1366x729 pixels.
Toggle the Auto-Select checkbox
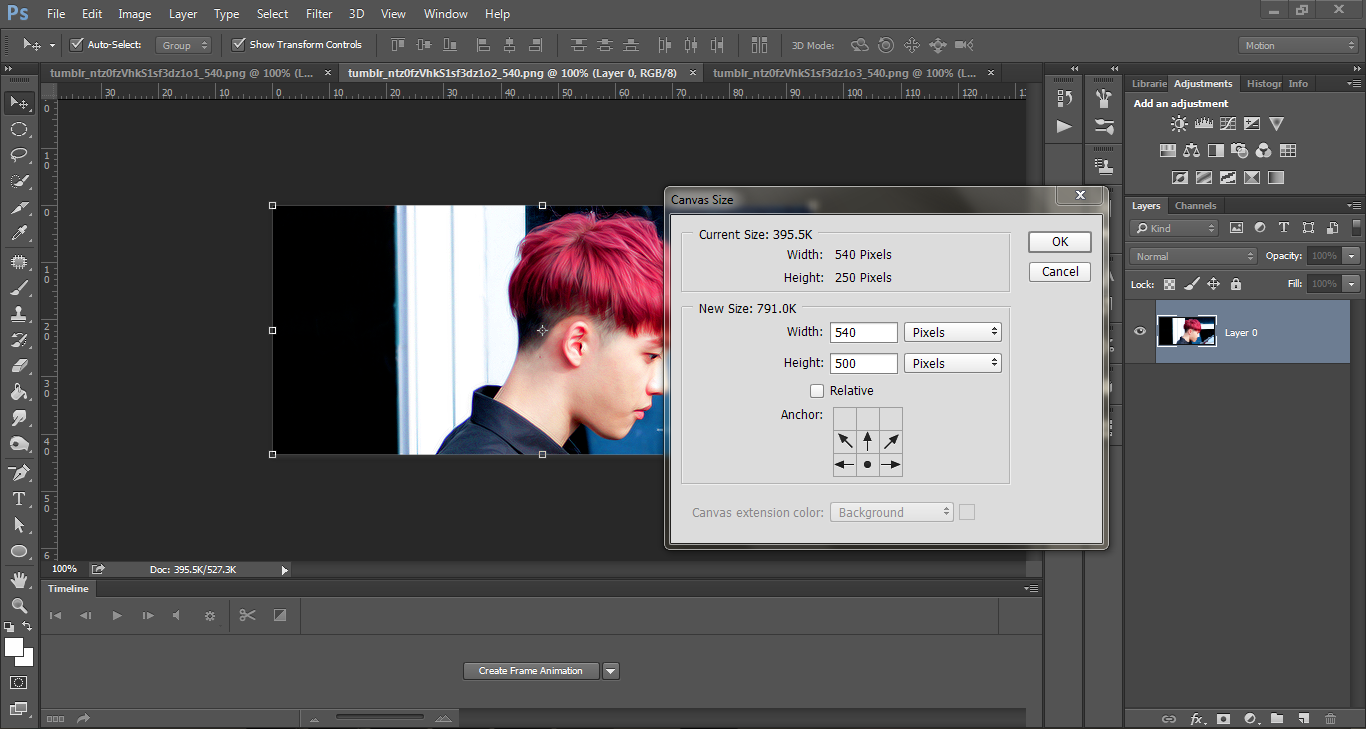76,45
